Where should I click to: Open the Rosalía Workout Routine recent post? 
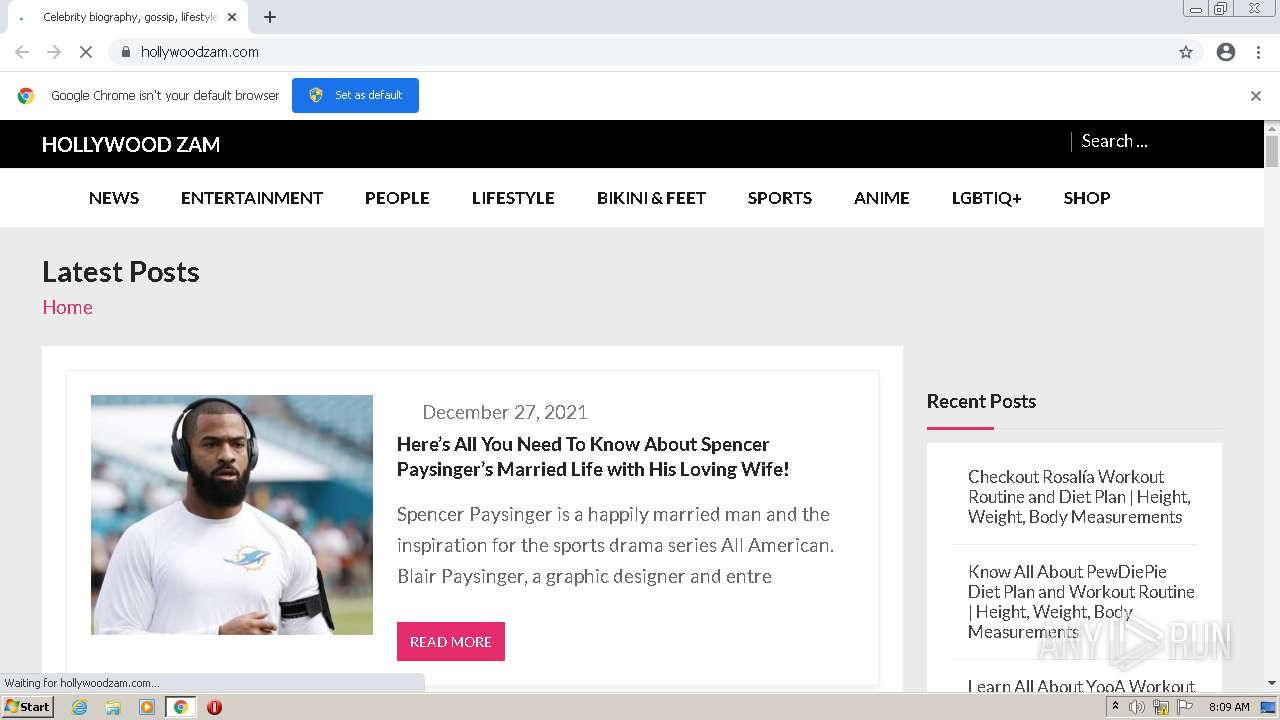pyautogui.click(x=1078, y=497)
